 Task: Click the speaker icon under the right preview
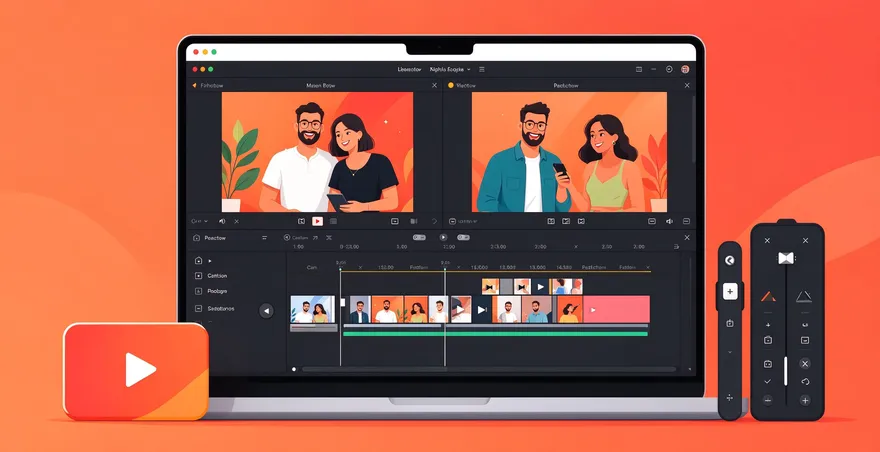click(x=669, y=221)
